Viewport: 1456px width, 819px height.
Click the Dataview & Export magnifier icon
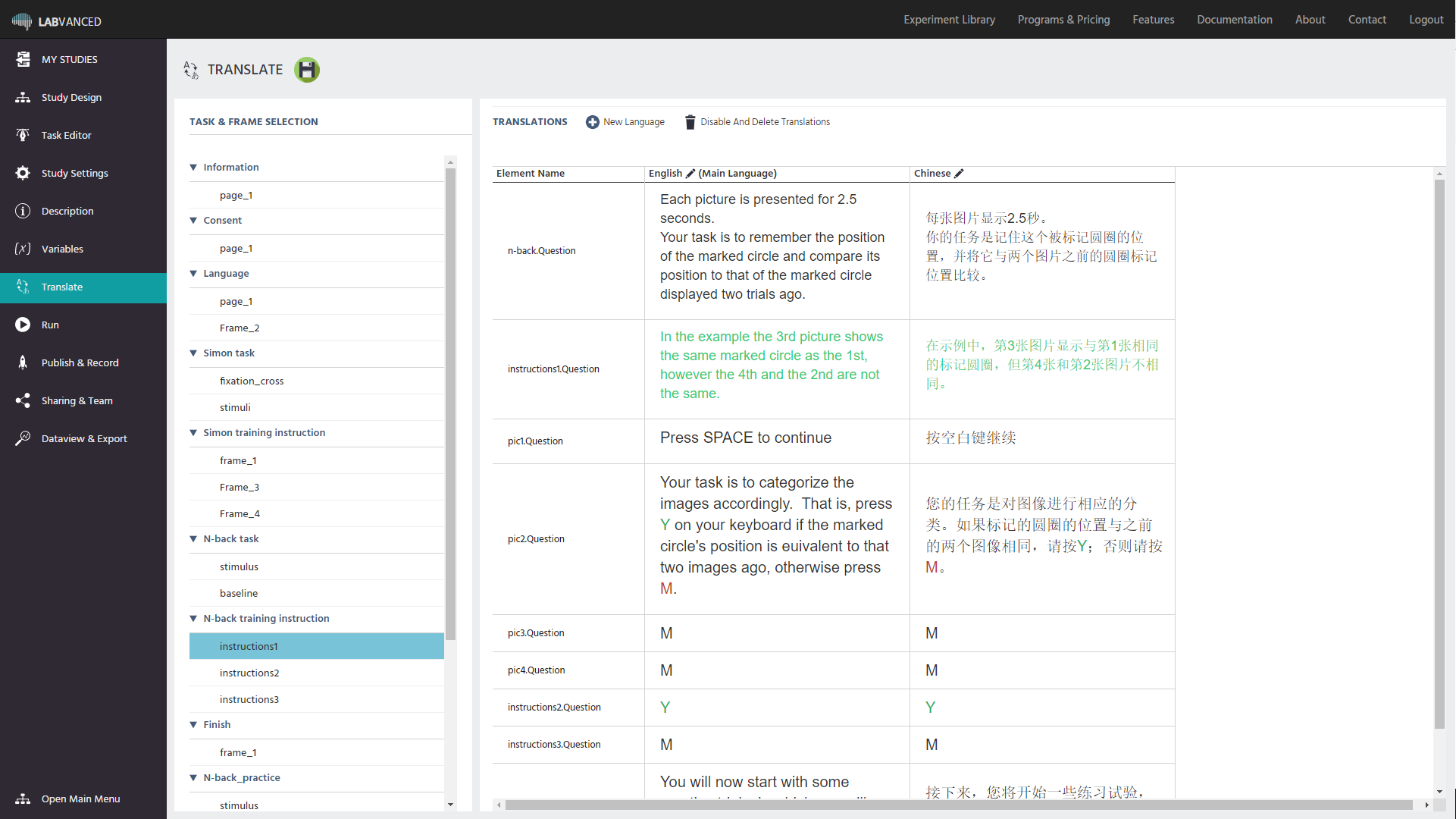[x=23, y=438]
